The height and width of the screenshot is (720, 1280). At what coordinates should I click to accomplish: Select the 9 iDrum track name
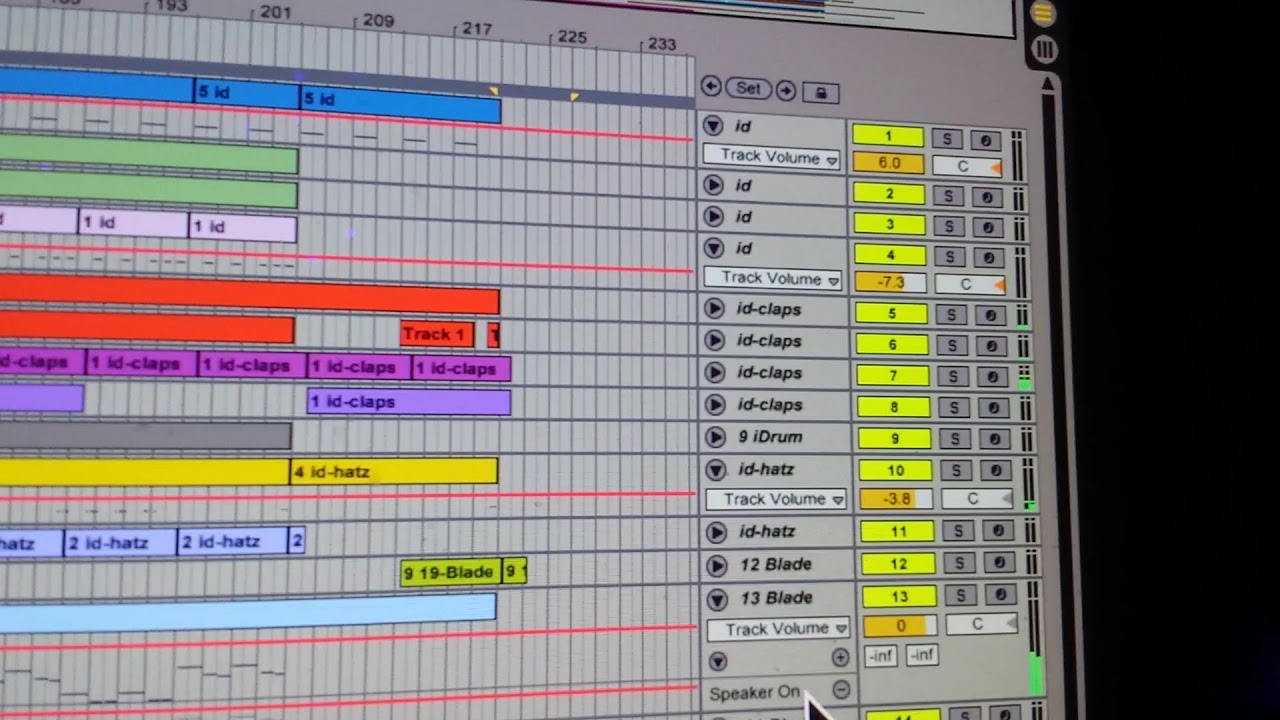click(770, 437)
